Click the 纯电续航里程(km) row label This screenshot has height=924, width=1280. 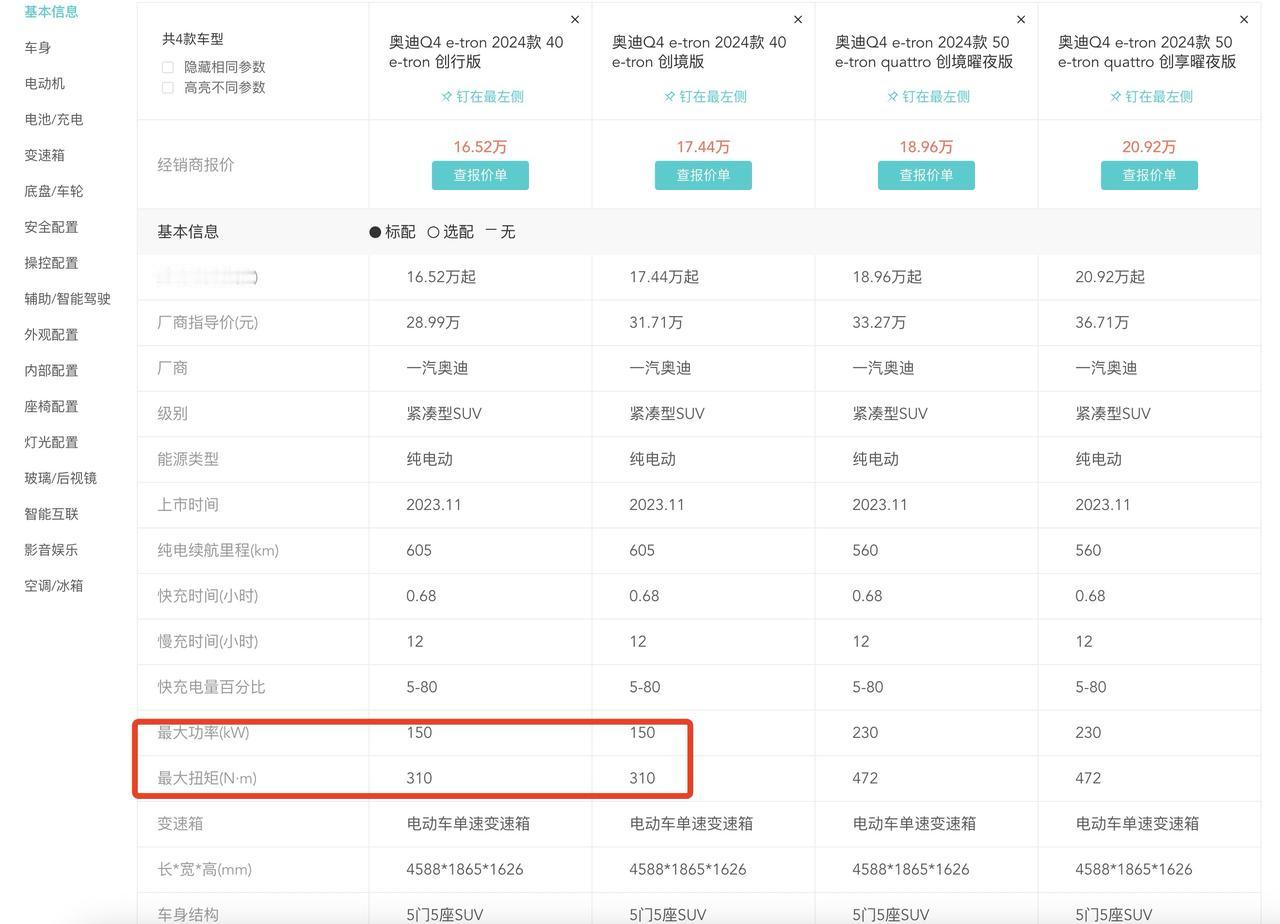coord(218,551)
